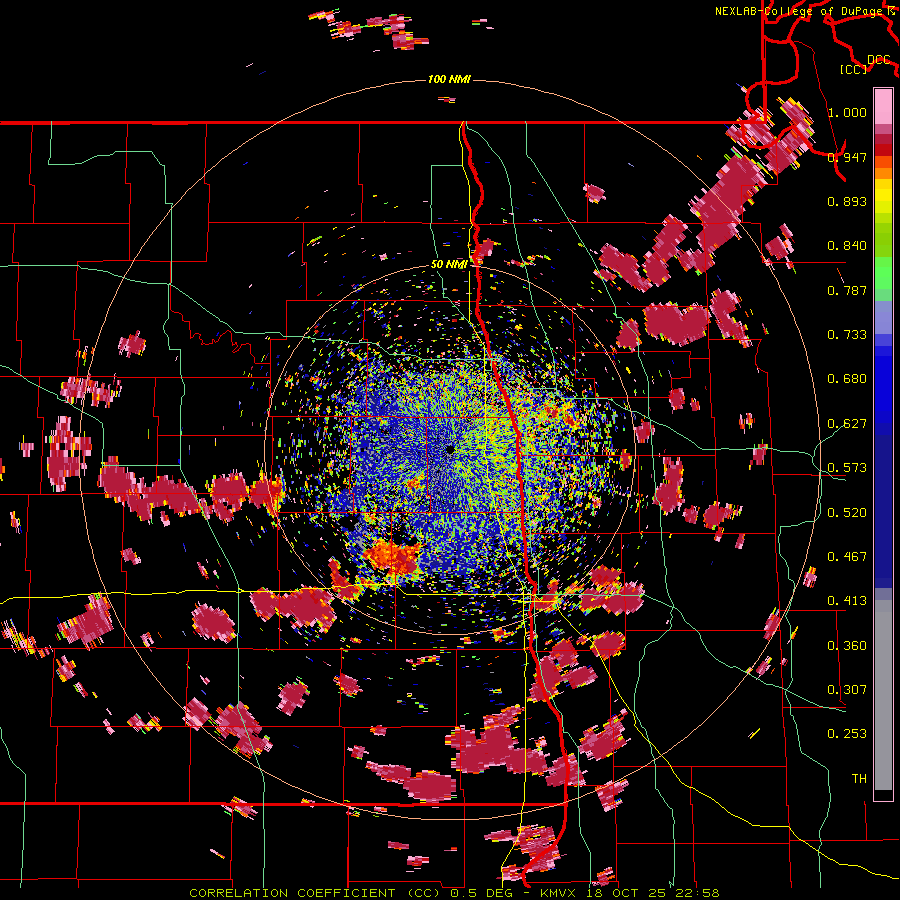Click the 0.307 scale value
The height and width of the screenshot is (900, 900).
pos(847,690)
